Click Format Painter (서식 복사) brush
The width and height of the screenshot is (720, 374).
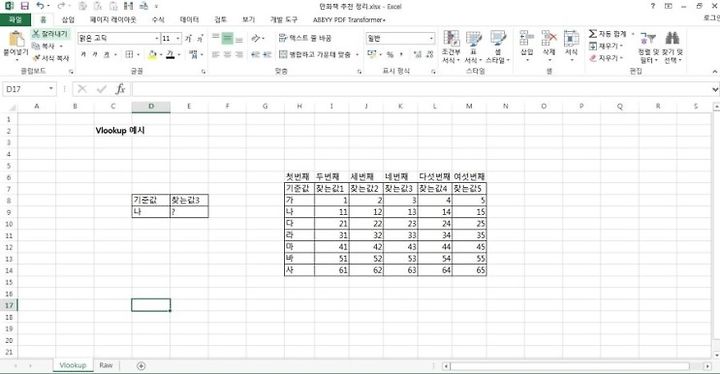[x=36, y=58]
